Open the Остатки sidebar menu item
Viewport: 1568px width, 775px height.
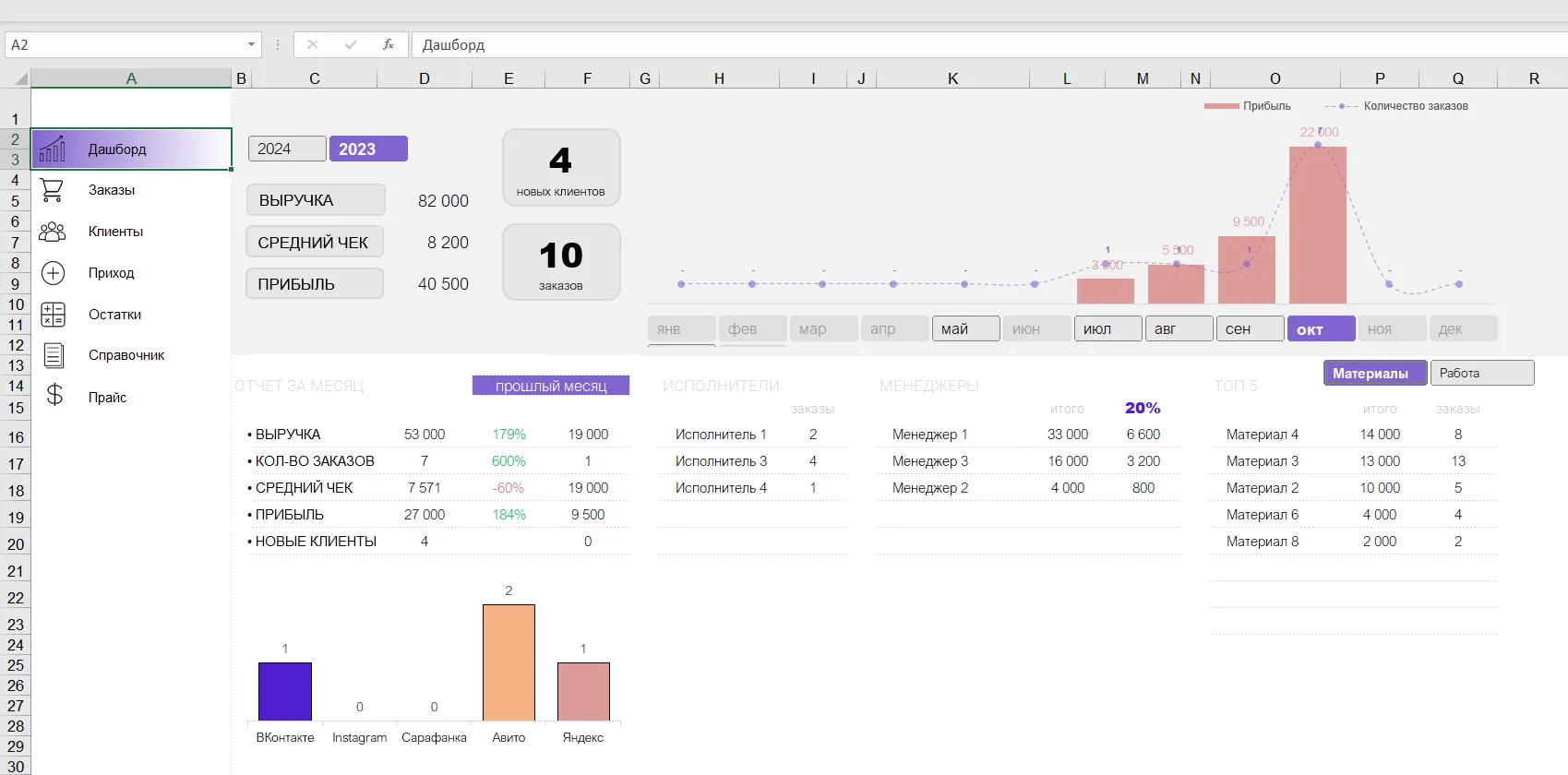(x=114, y=315)
